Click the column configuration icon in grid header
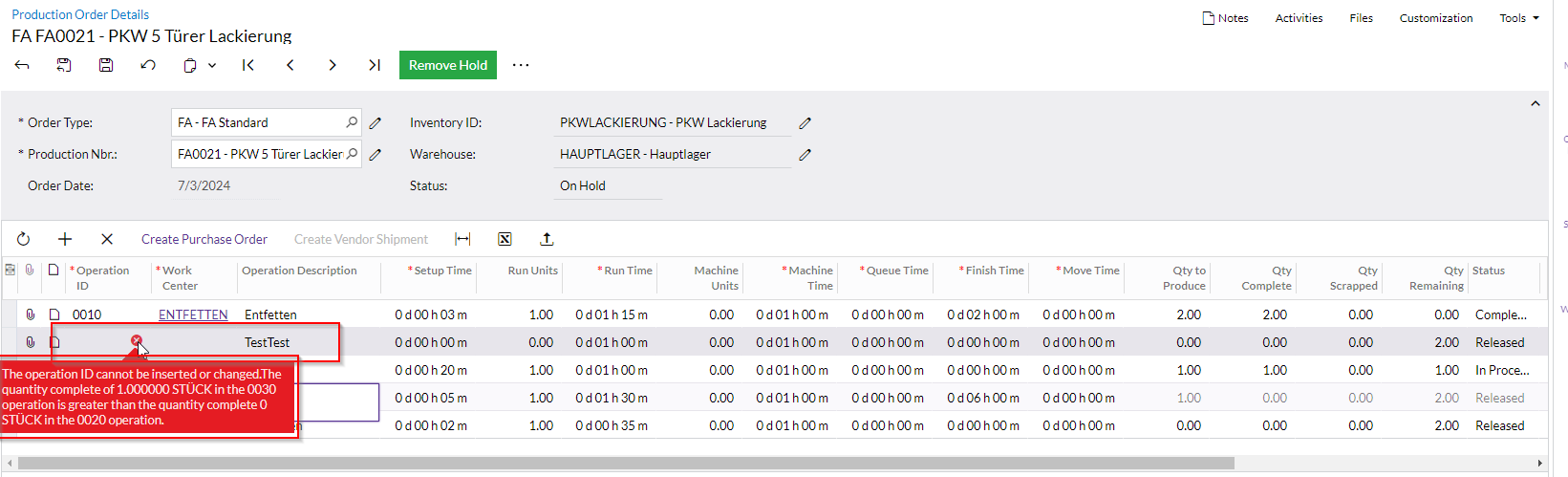The image size is (1568, 477). 11,271
